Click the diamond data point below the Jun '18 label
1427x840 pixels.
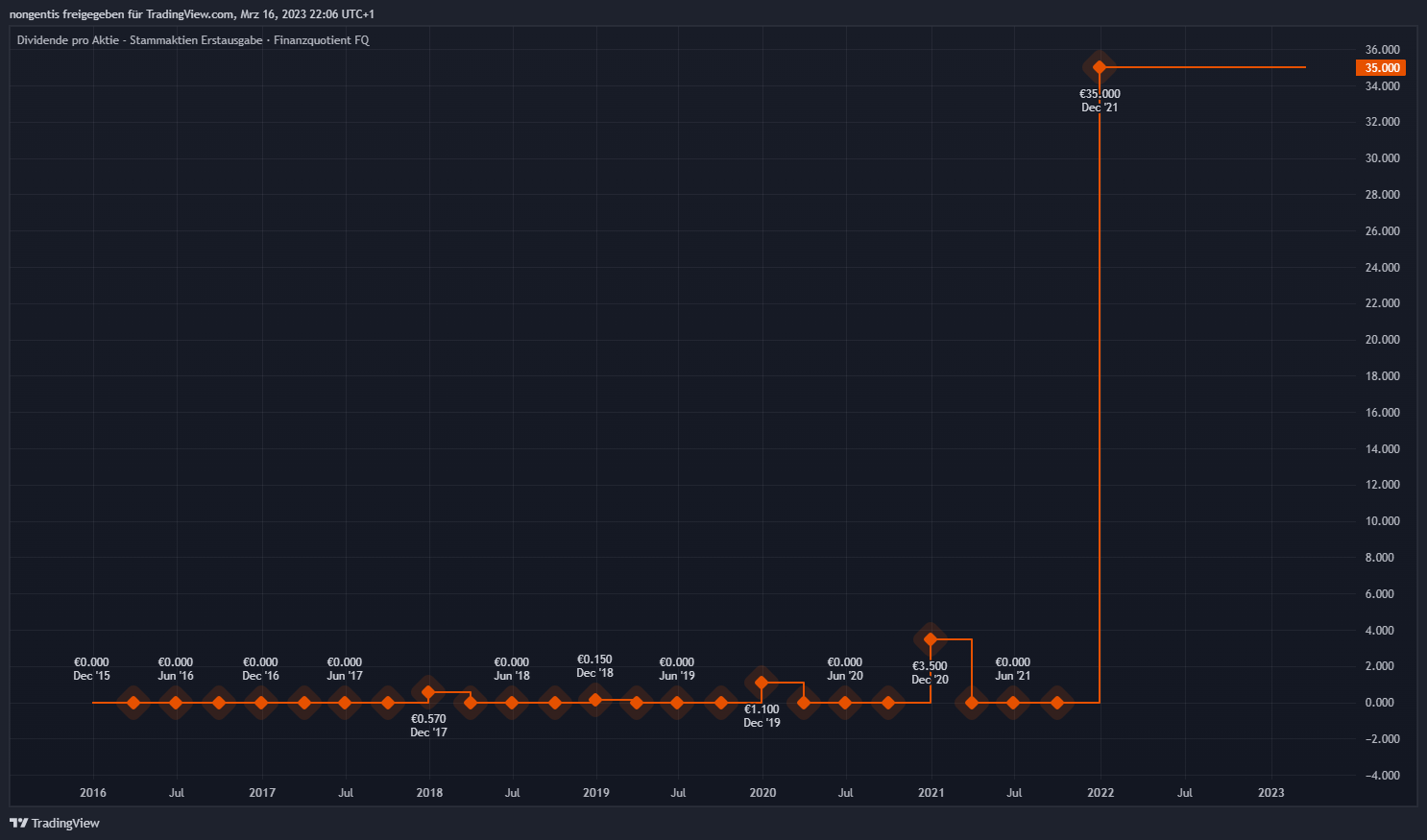click(x=512, y=703)
